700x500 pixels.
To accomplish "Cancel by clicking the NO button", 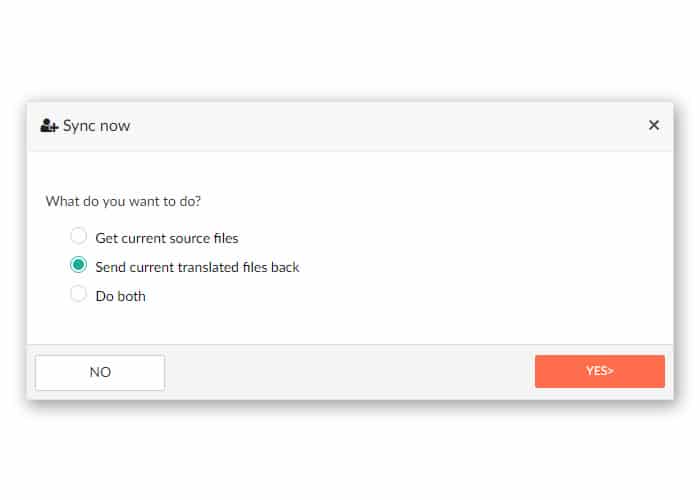I will (100, 372).
